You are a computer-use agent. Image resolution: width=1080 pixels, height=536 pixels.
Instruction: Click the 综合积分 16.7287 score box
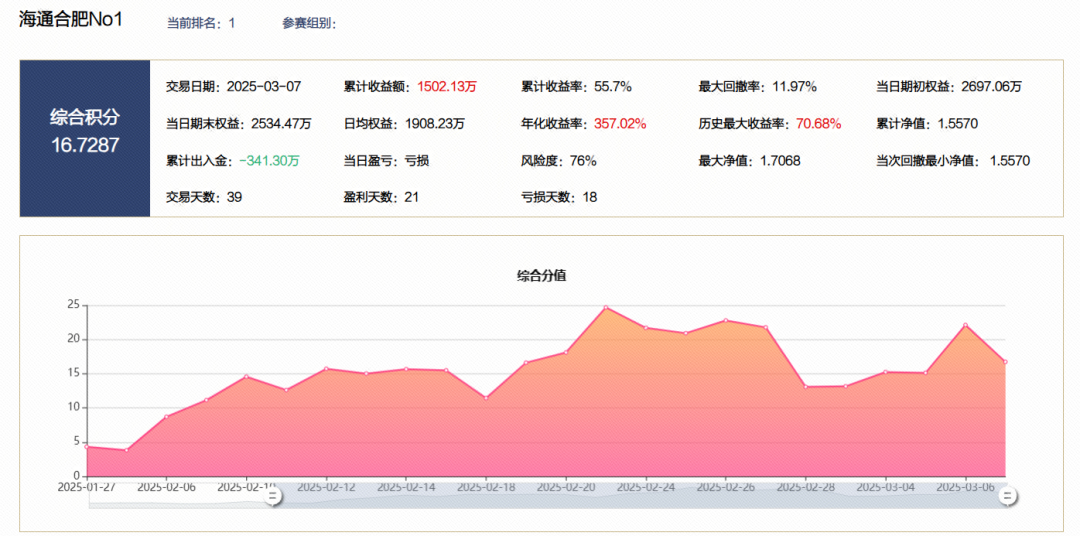[85, 132]
